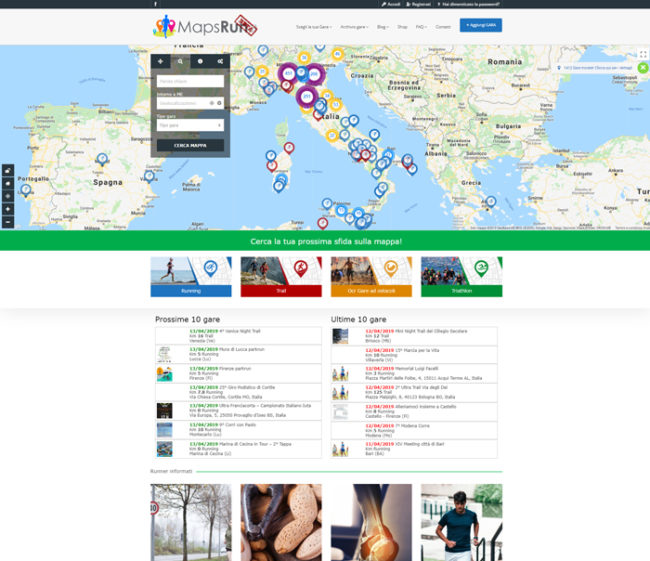Click the Aggiungi GARA button
Viewport: 650px width, 561px height.
(481, 25)
